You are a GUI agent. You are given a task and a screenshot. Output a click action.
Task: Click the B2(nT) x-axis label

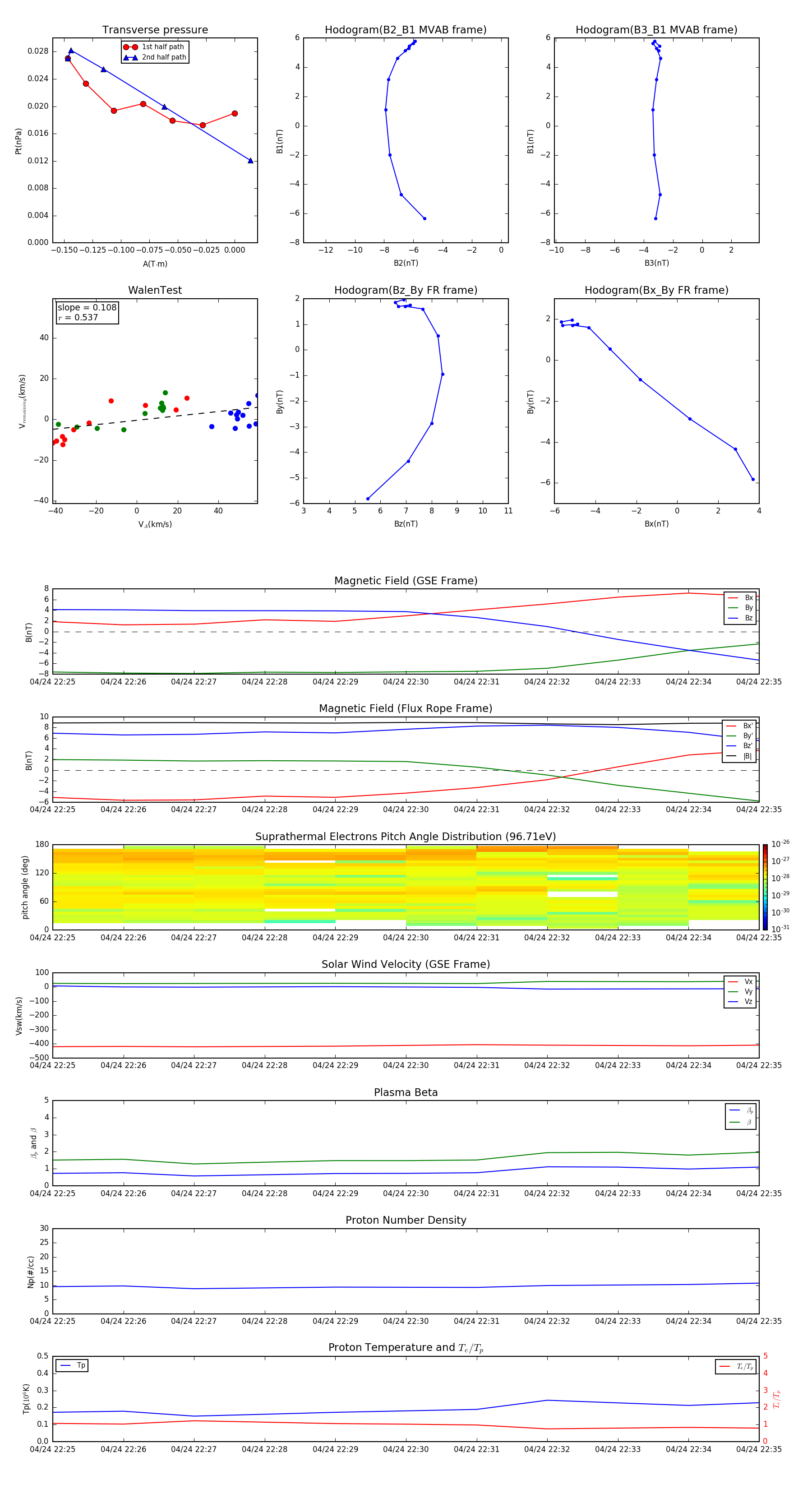(x=406, y=263)
